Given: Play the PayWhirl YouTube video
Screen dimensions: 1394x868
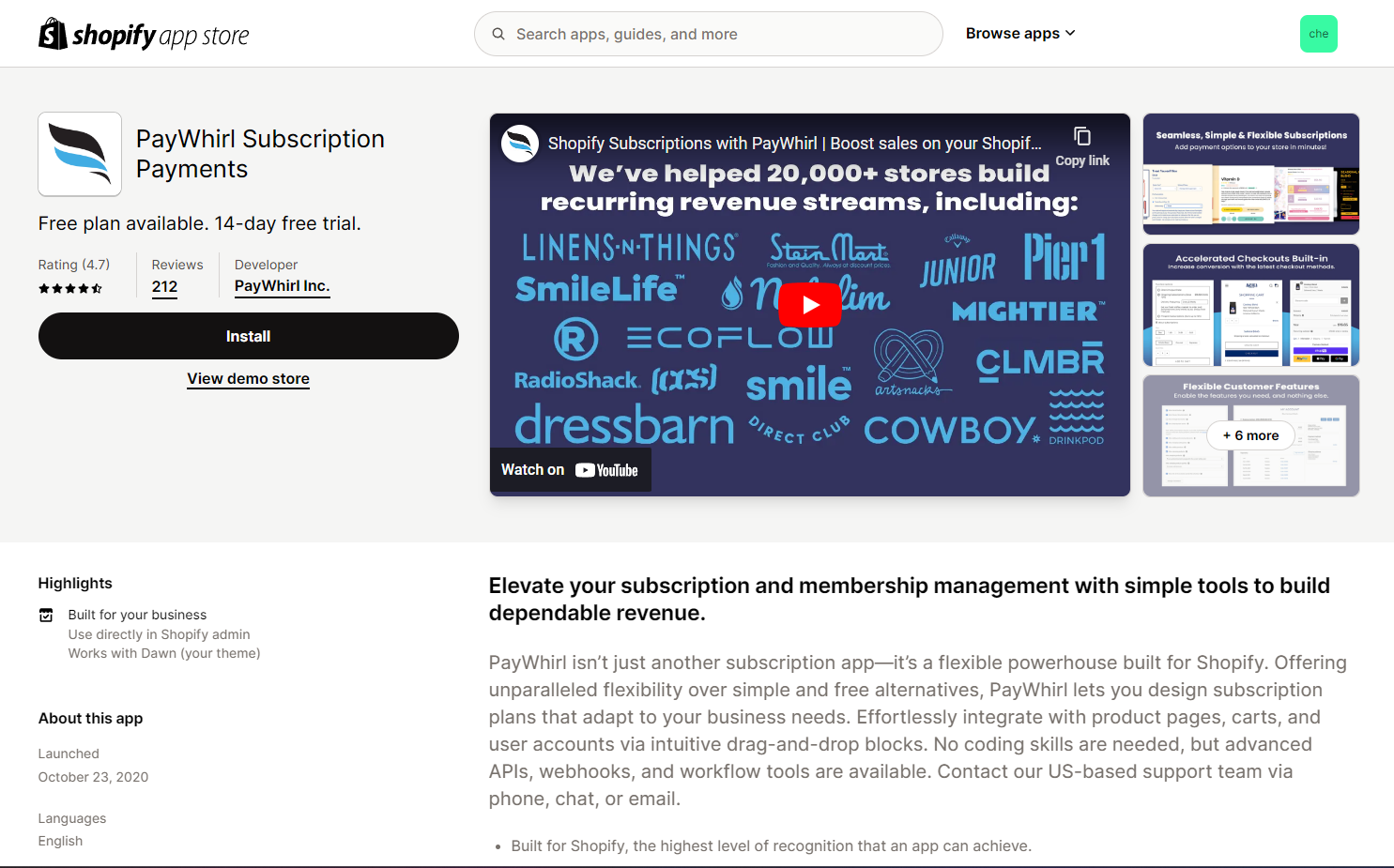Looking at the screenshot, I should tap(810, 305).
